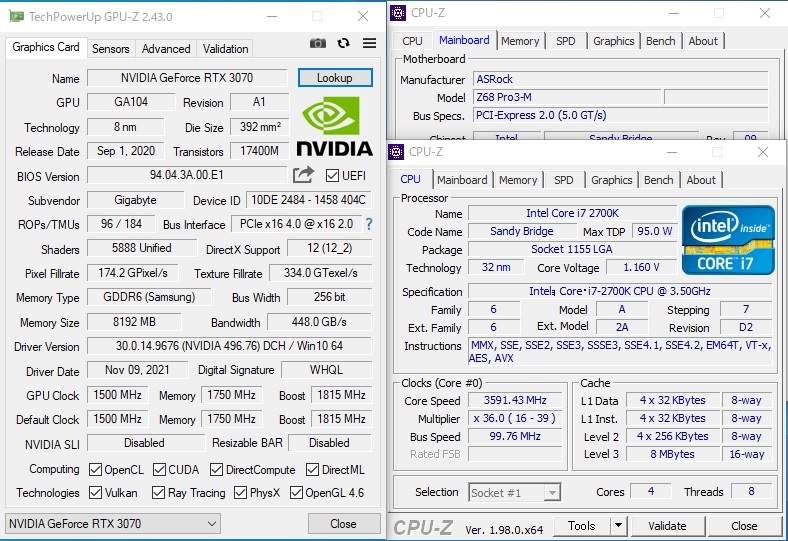This screenshot has height=541, width=788.
Task: Click the Bus Specs value PCI-Express 2.0
Action: click(620, 116)
